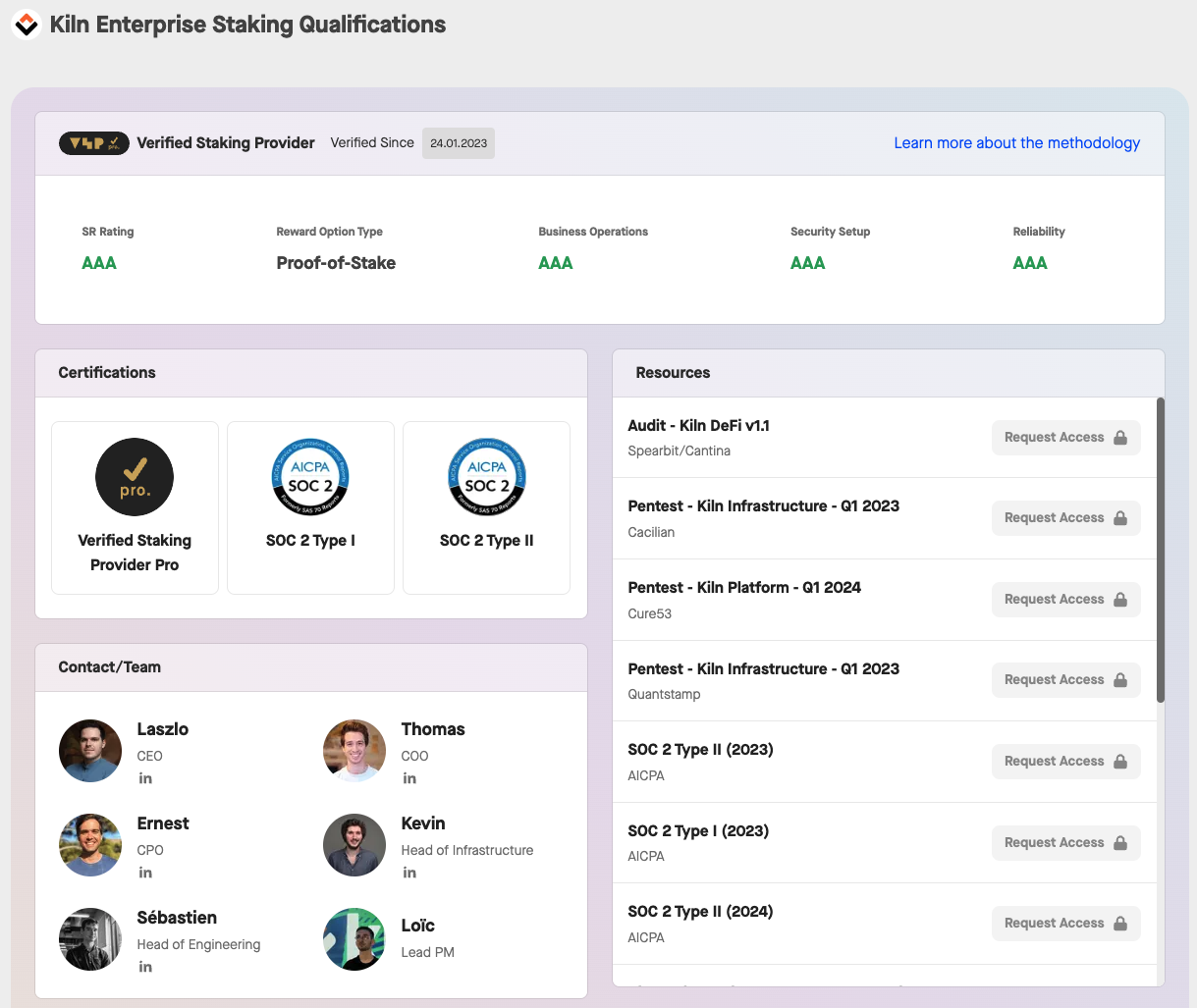Image resolution: width=1197 pixels, height=1008 pixels.
Task: Click the Kiln logo in header
Action: 26,25
